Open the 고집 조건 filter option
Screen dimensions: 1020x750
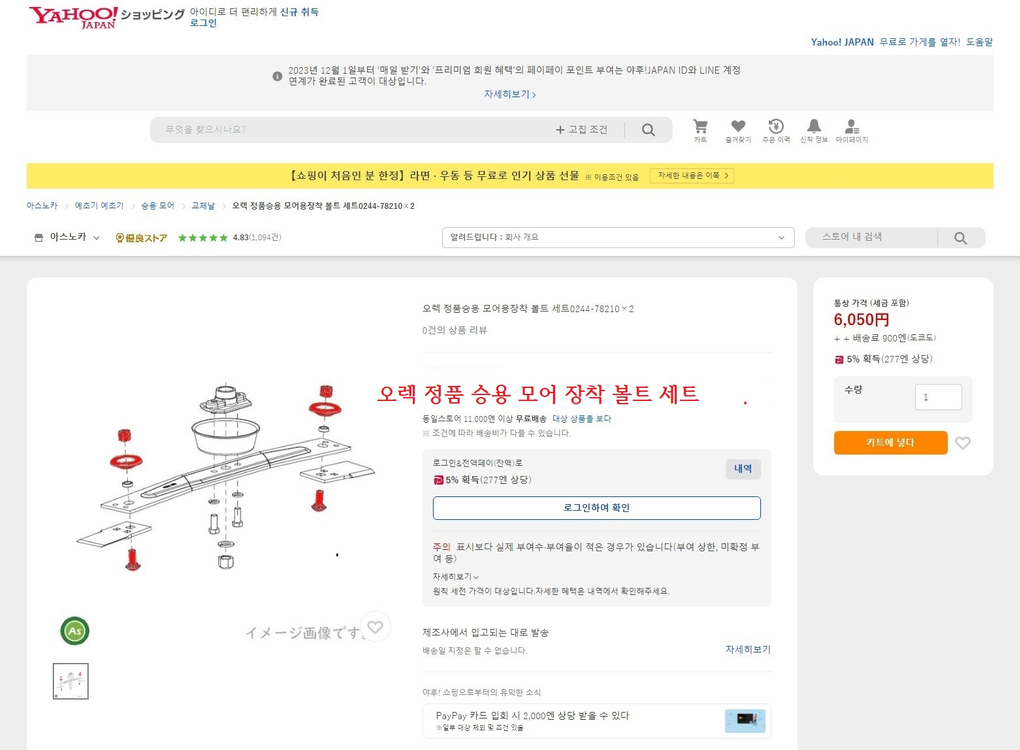pos(582,129)
